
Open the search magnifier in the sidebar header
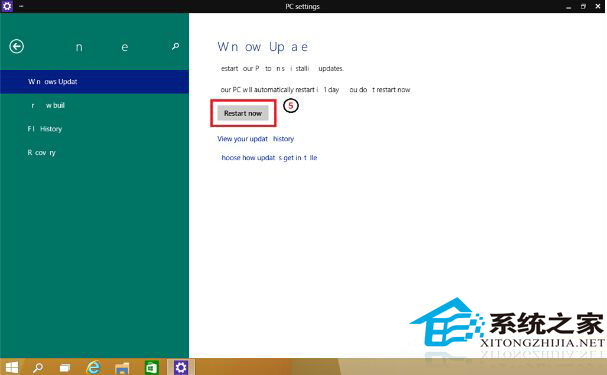(x=175, y=46)
